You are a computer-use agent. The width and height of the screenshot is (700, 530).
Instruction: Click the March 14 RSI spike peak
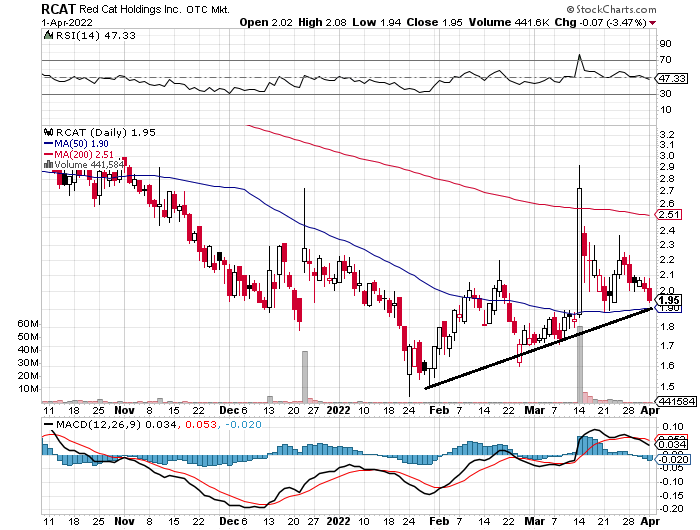pos(579,55)
